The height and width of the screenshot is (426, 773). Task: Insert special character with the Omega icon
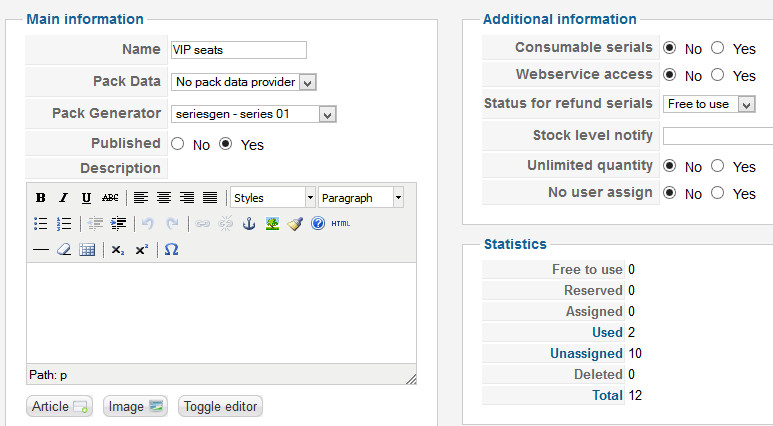[x=171, y=250]
